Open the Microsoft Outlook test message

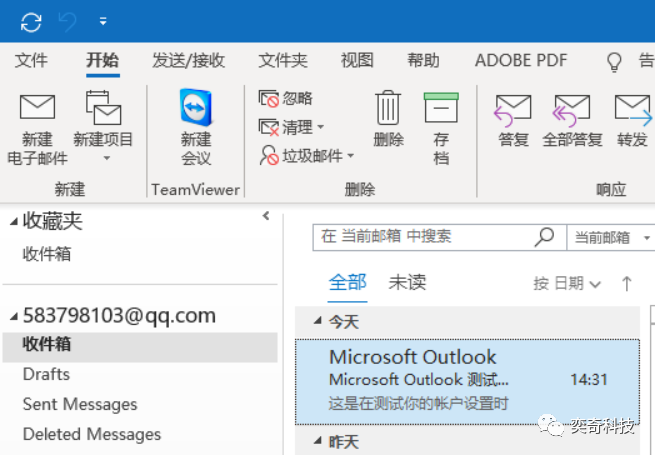467,382
